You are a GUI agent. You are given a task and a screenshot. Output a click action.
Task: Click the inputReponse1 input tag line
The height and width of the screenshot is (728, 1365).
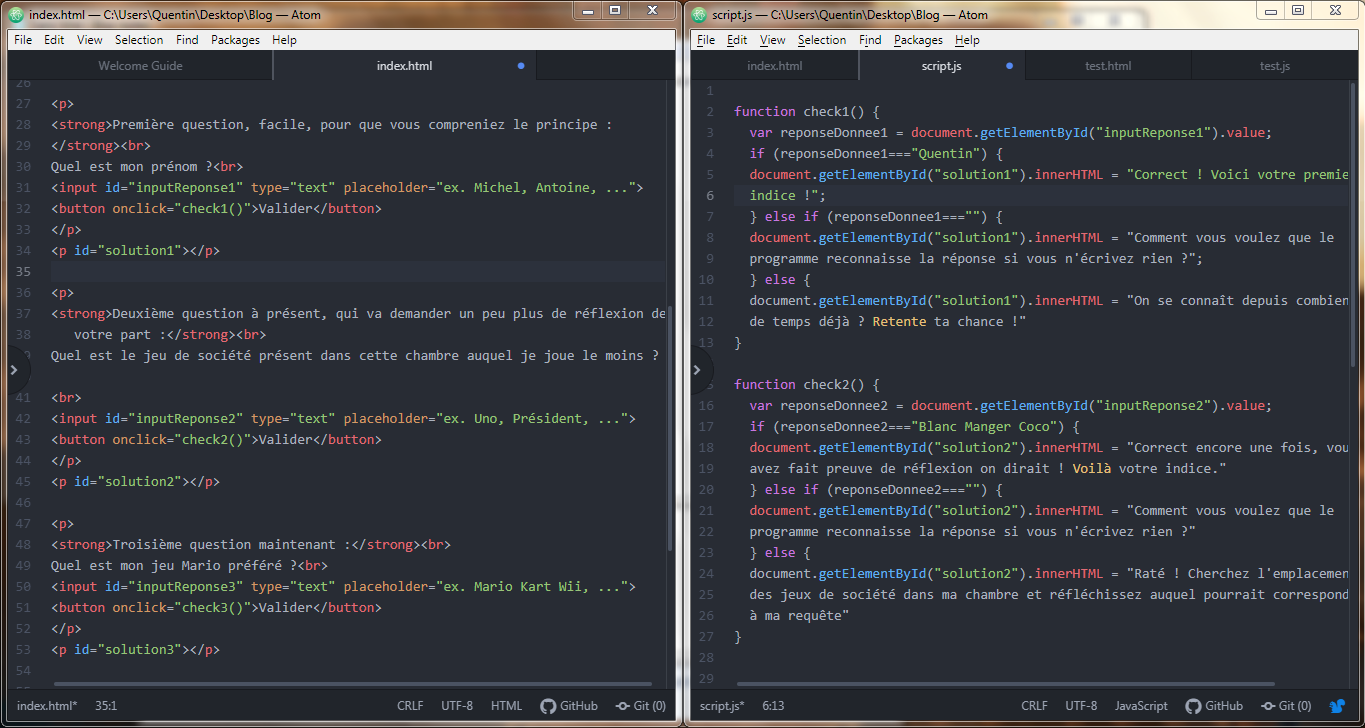347,188
